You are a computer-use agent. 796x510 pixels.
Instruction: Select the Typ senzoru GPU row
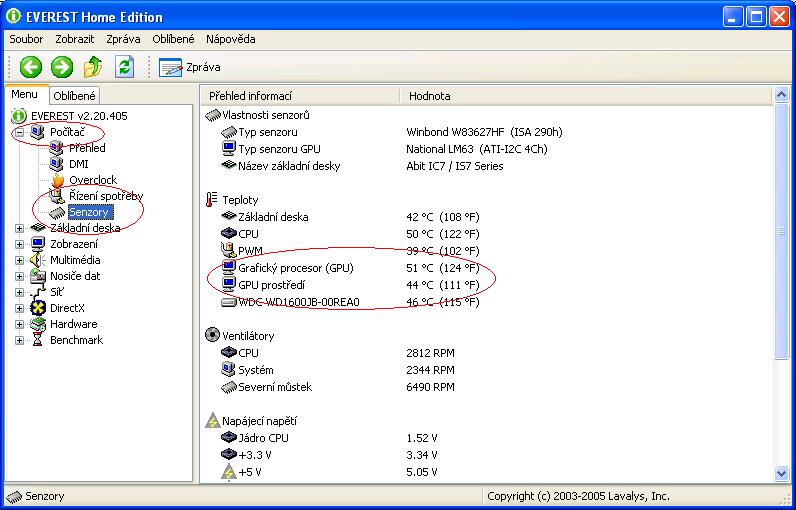[384, 149]
